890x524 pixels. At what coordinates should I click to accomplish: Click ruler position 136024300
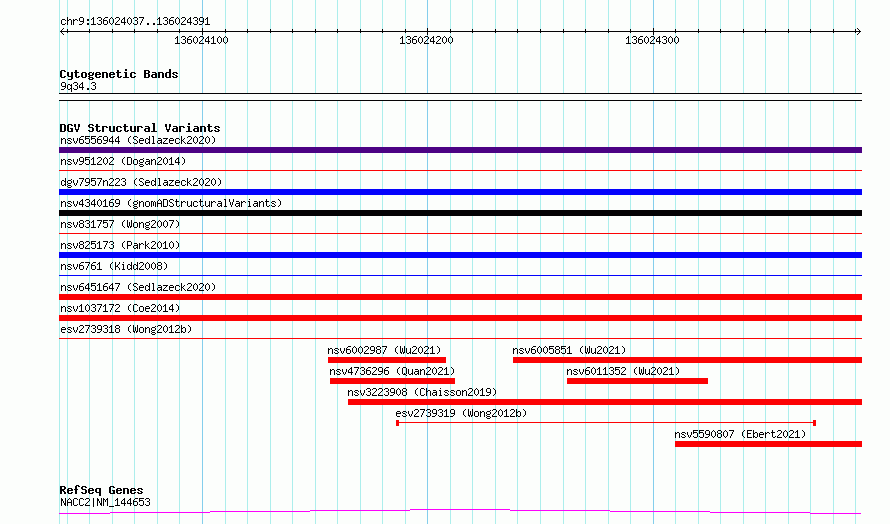tap(652, 40)
